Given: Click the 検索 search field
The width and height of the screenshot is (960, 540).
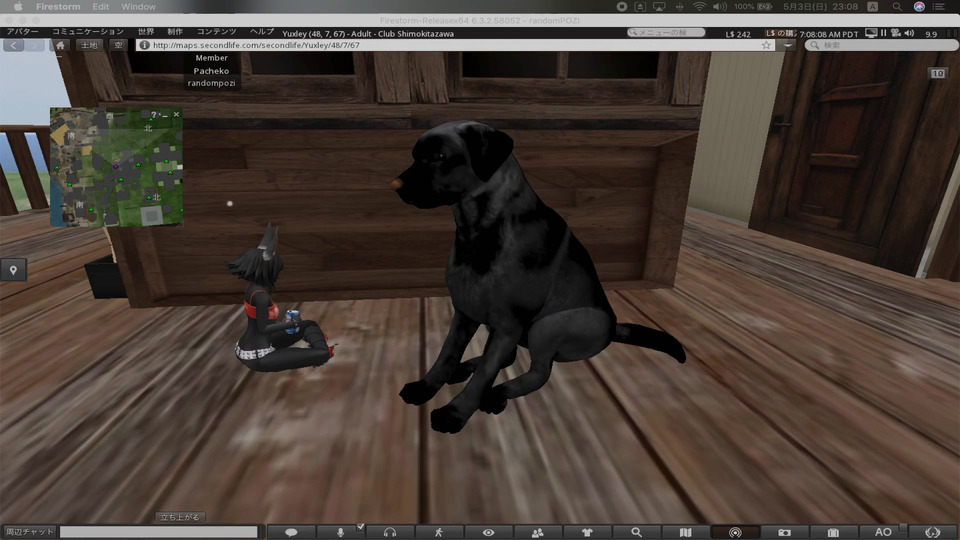Looking at the screenshot, I should (x=882, y=45).
